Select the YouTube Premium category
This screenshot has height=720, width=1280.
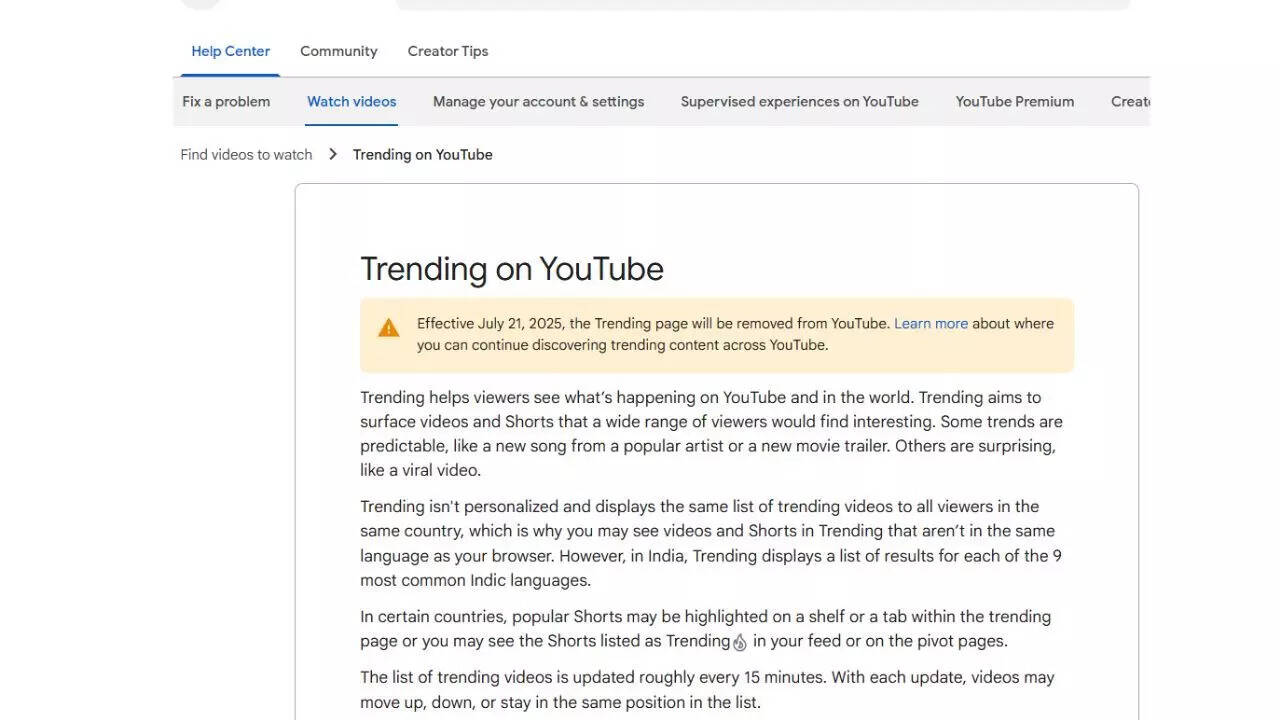tap(1014, 101)
